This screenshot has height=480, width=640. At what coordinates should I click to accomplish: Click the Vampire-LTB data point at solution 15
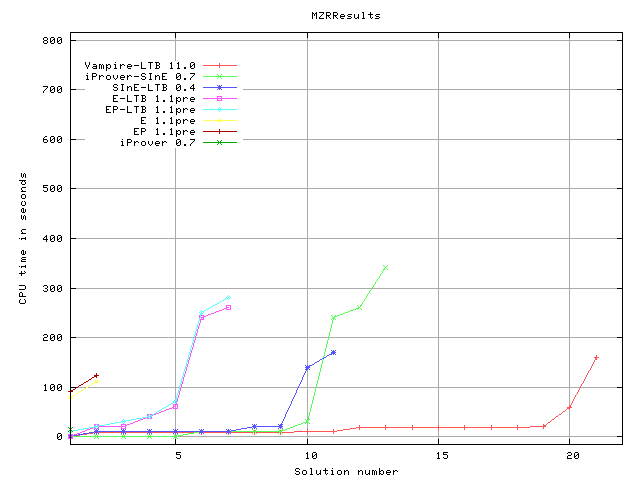click(438, 427)
